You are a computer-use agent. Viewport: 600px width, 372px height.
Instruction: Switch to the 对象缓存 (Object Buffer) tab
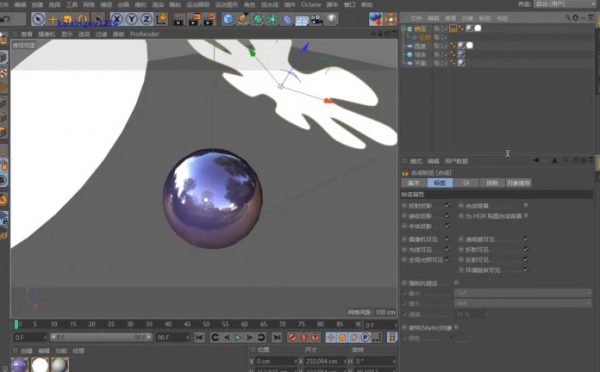click(x=519, y=183)
